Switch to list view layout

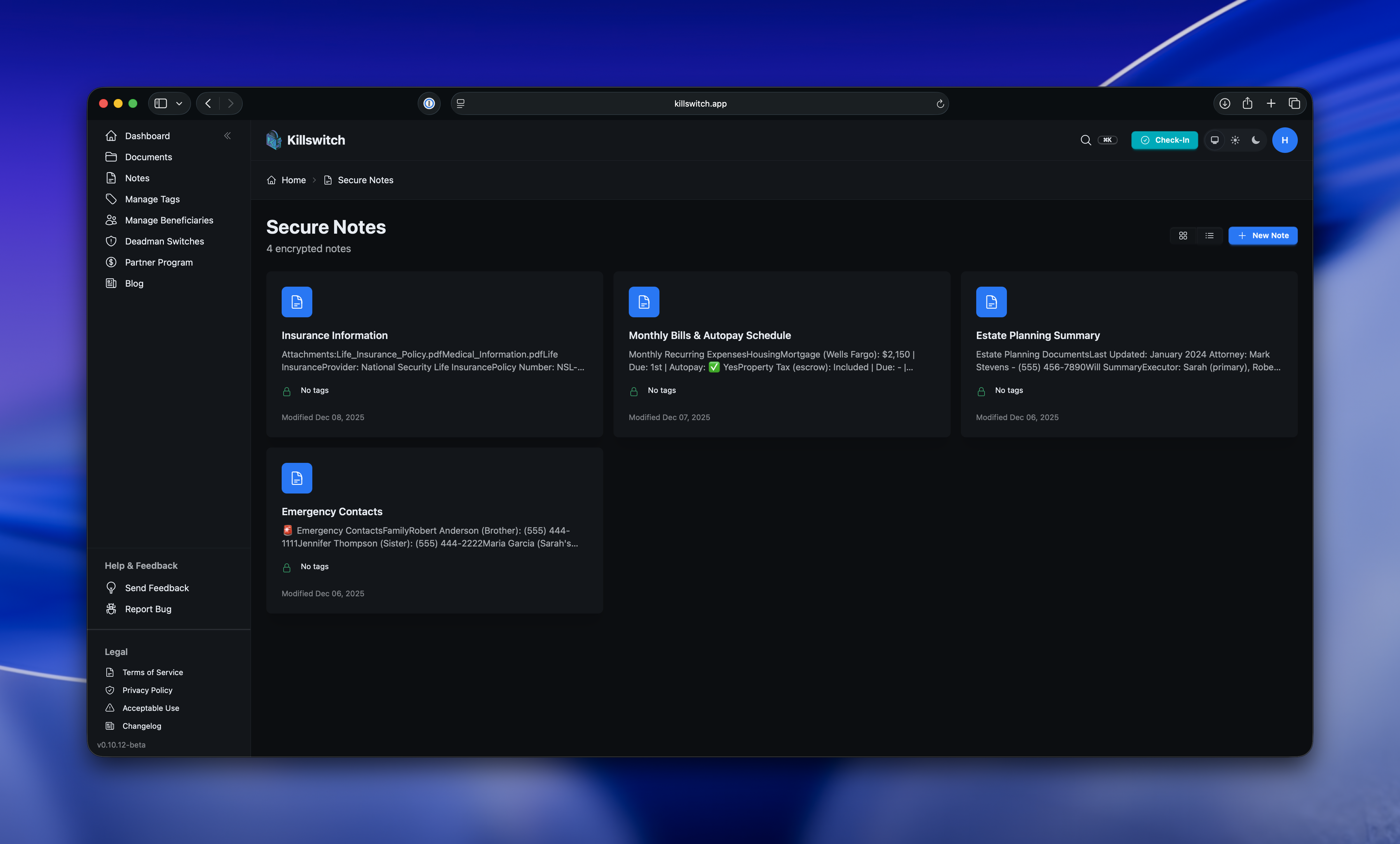coord(1209,236)
